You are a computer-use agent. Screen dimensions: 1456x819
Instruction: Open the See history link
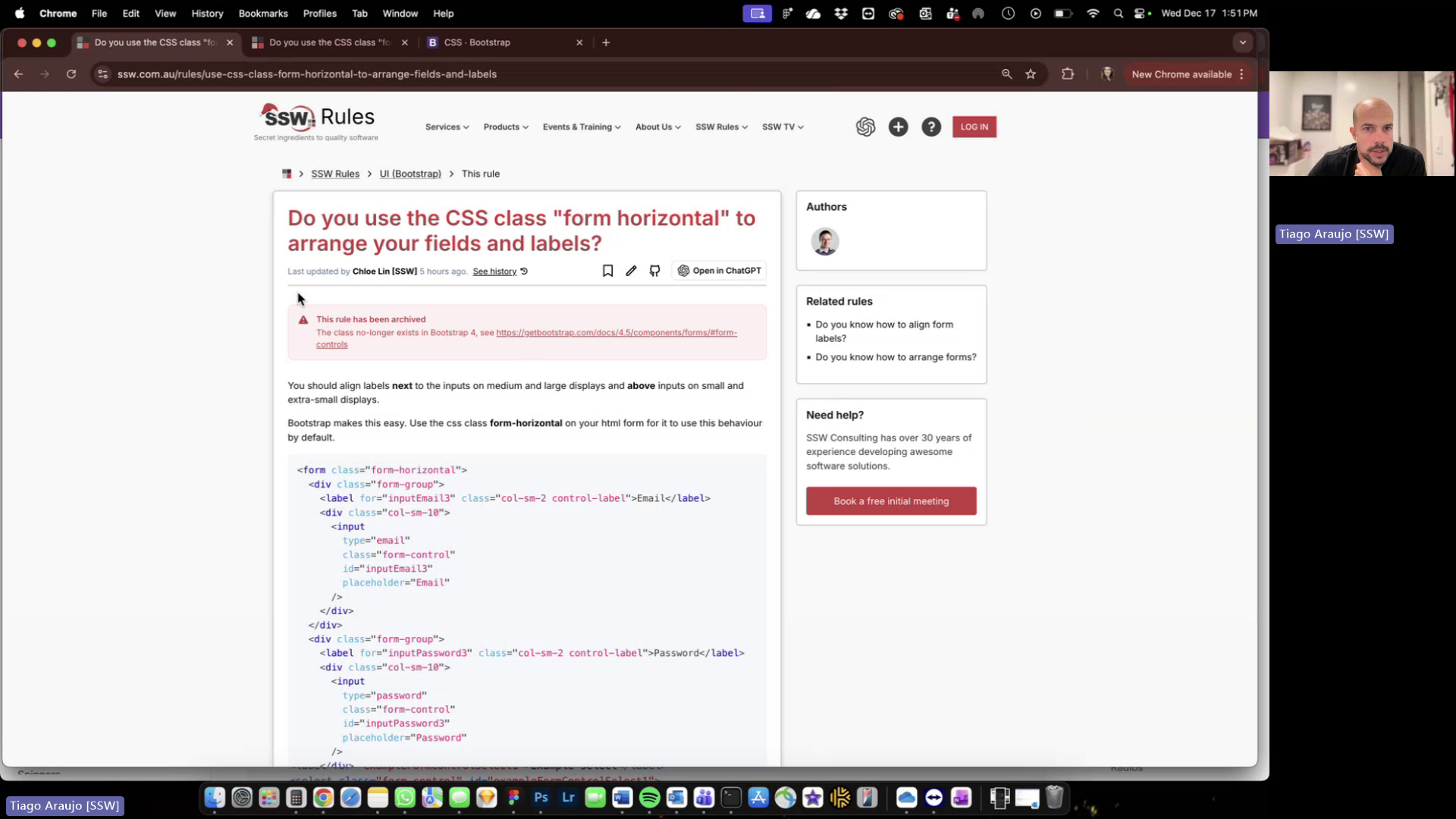click(494, 271)
